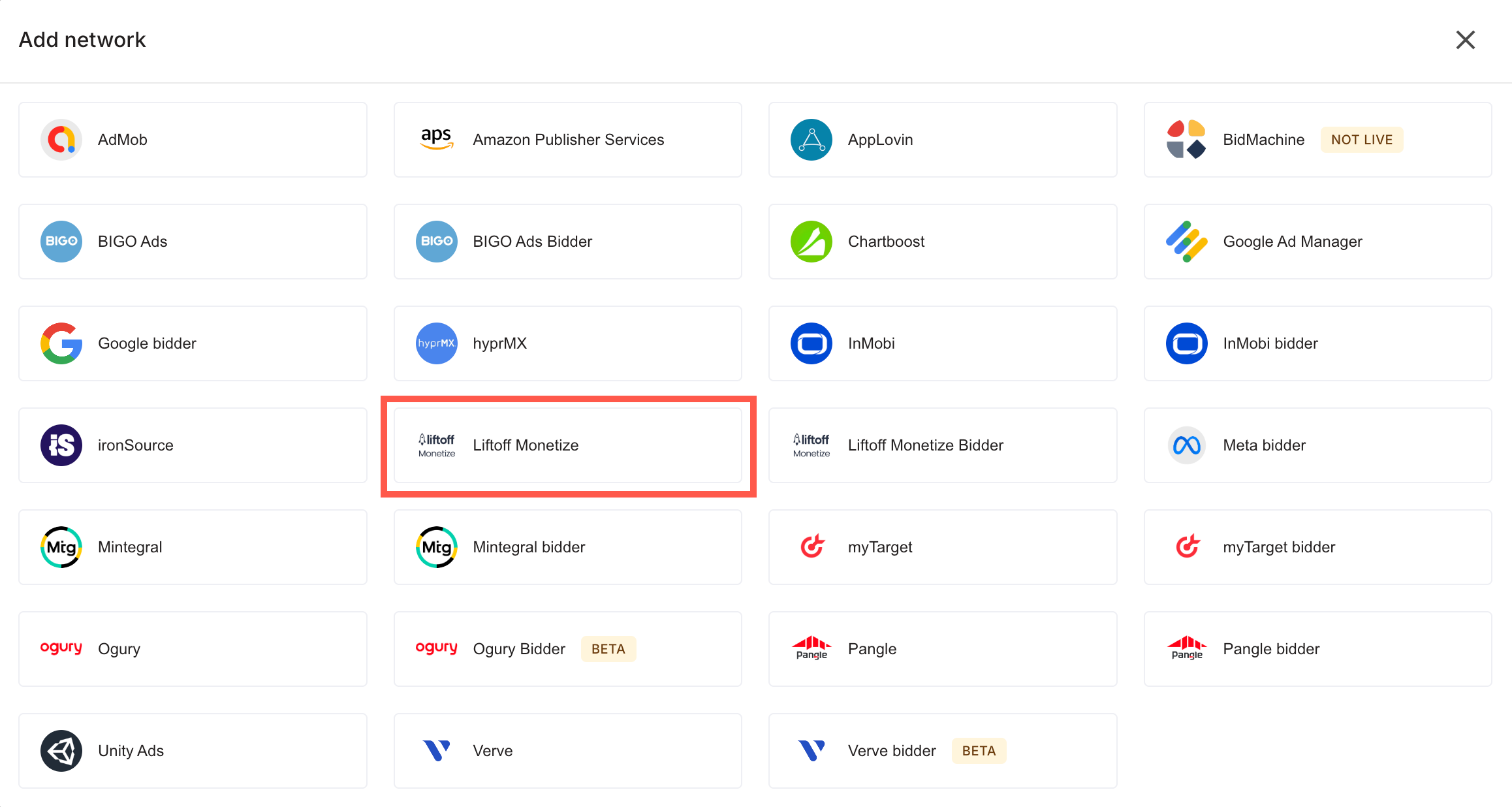Choose the Chartboost network label

pos(887,242)
